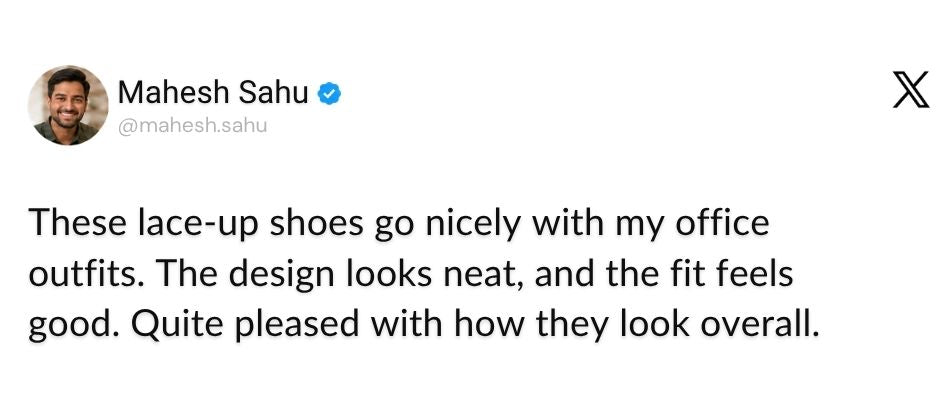Click the line starting "outfits. The design"
950x400 pixels.
coord(411,275)
